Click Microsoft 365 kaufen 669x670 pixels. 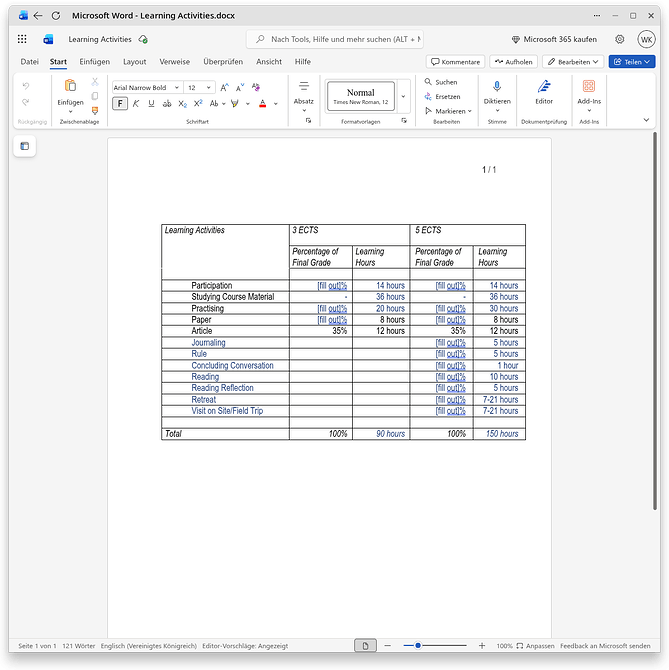pyautogui.click(x=554, y=39)
